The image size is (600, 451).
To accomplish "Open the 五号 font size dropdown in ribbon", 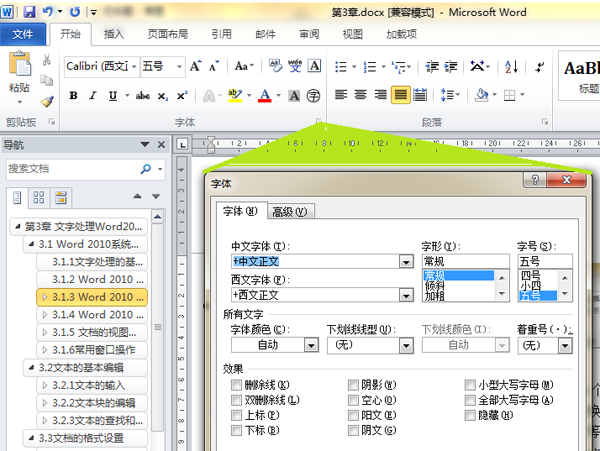I will pos(179,67).
